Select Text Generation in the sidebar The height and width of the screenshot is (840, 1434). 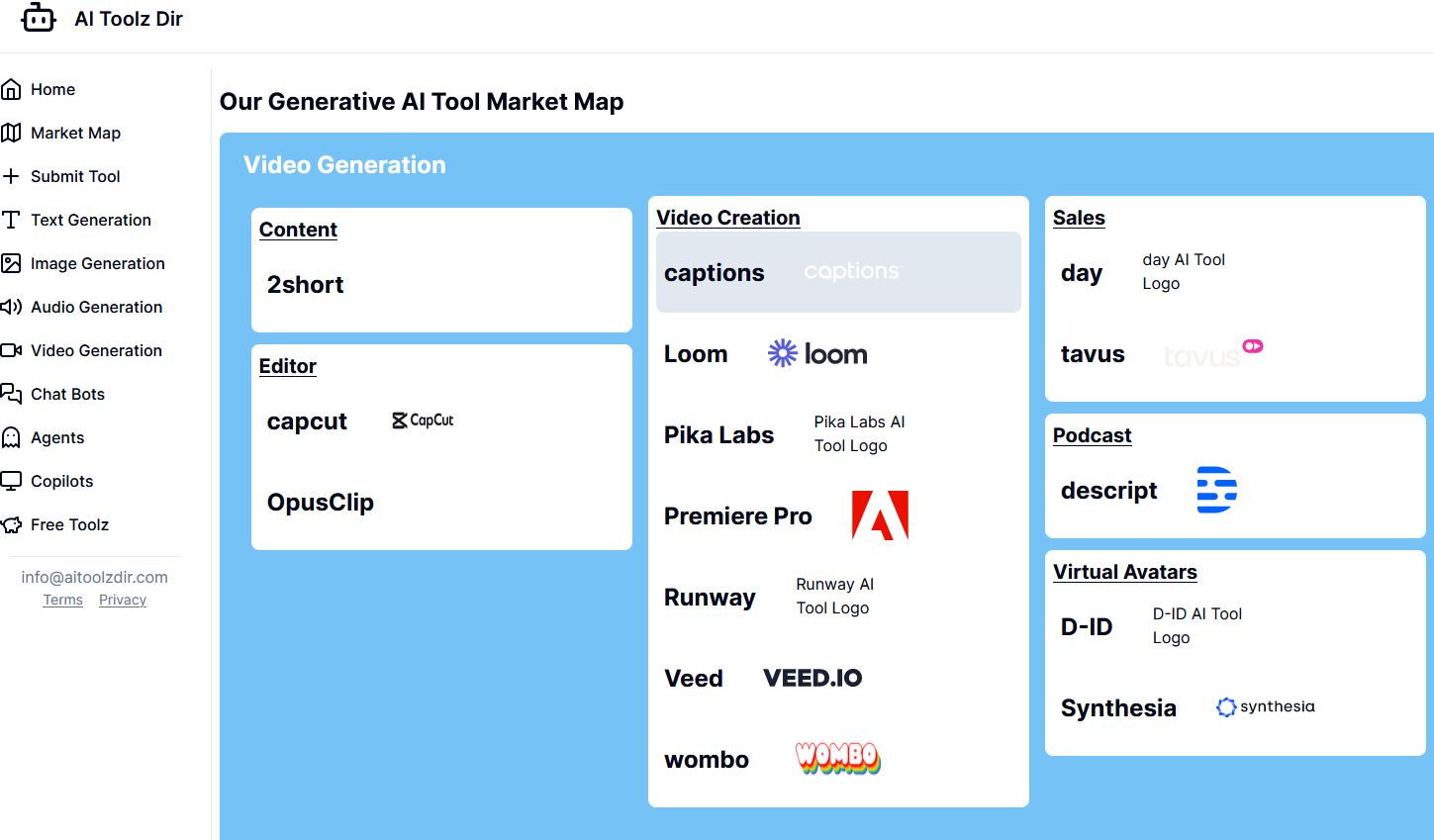[x=91, y=220]
